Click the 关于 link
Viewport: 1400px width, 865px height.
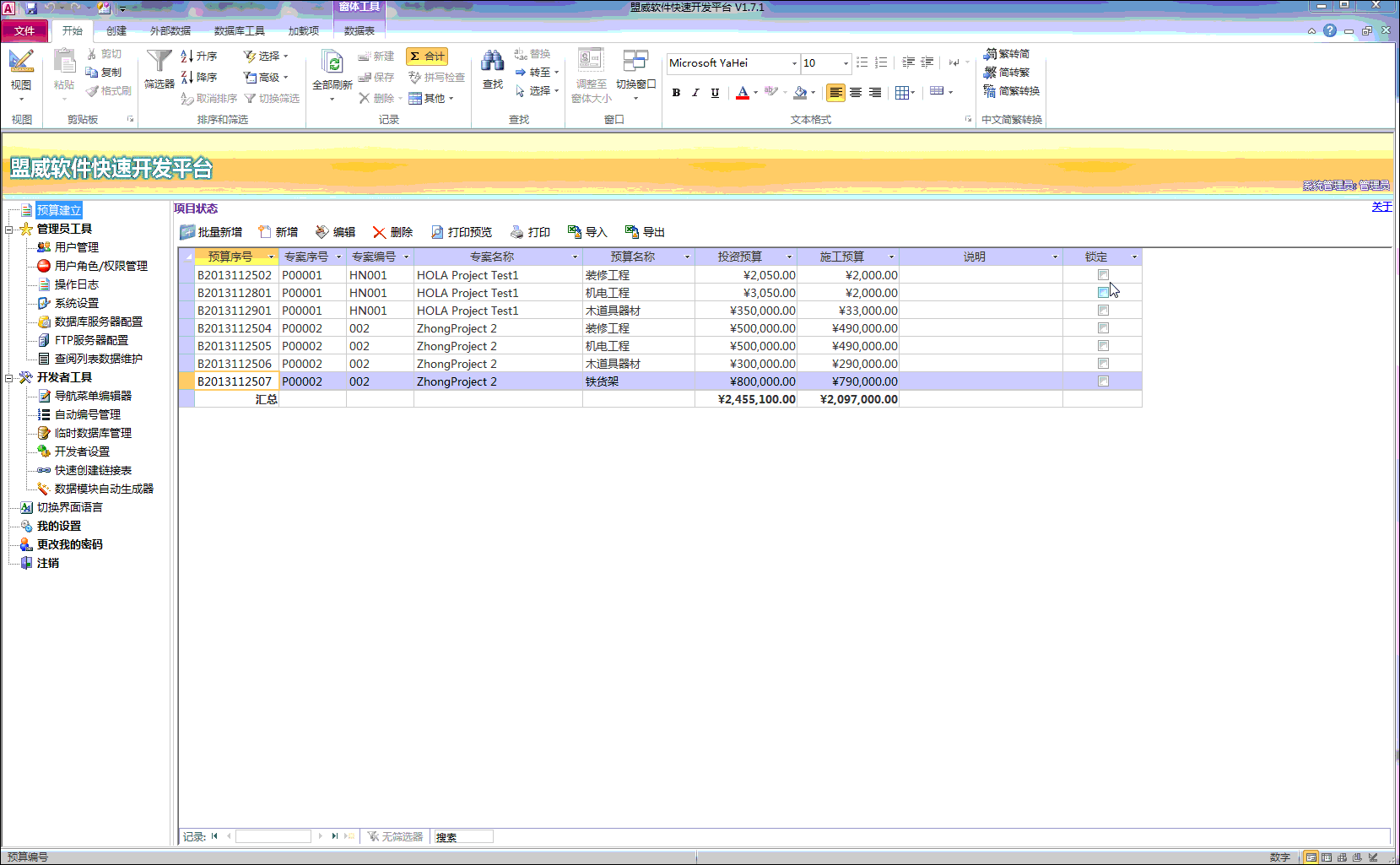(x=1381, y=207)
